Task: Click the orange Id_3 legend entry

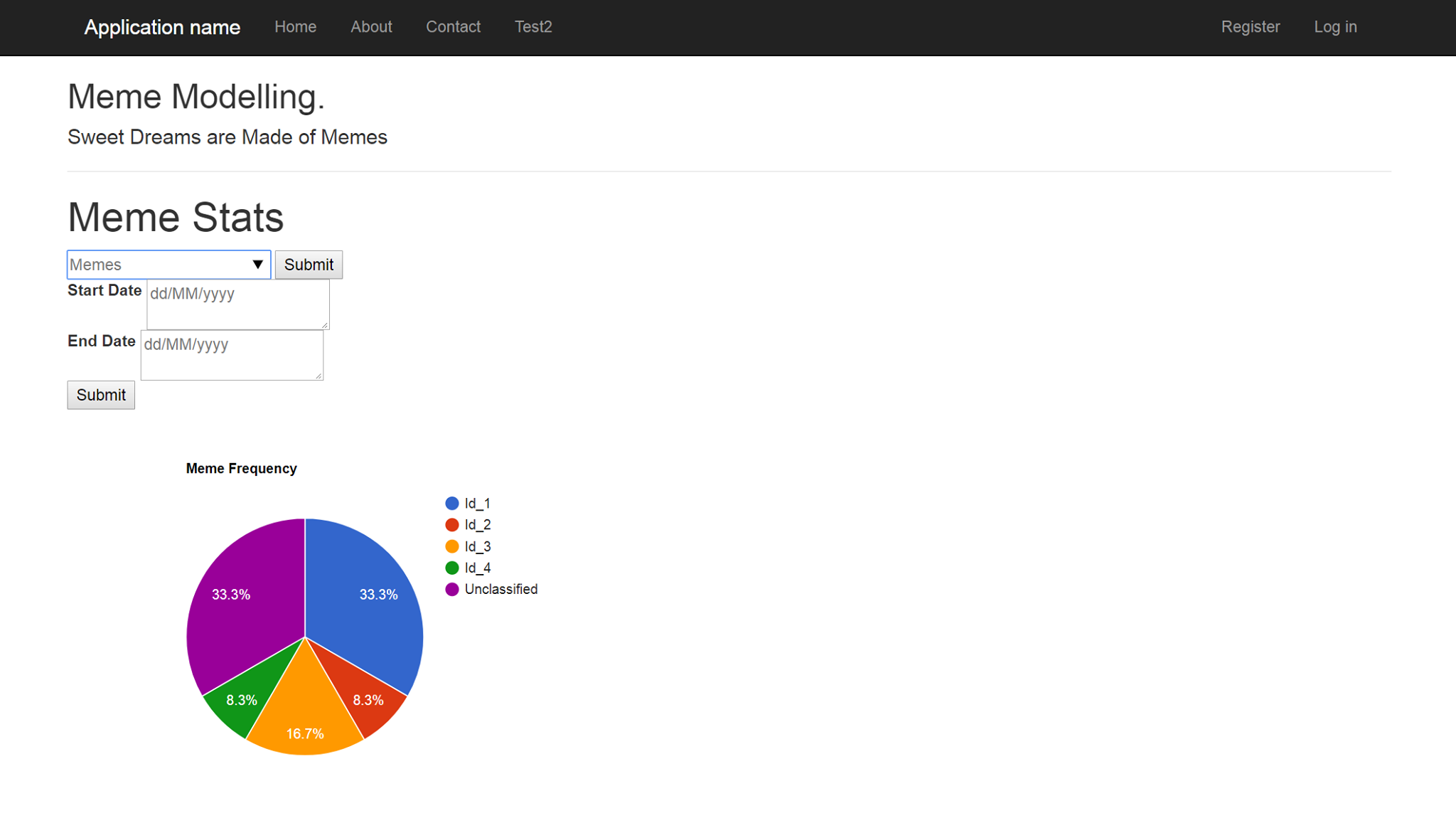Action: coord(477,546)
